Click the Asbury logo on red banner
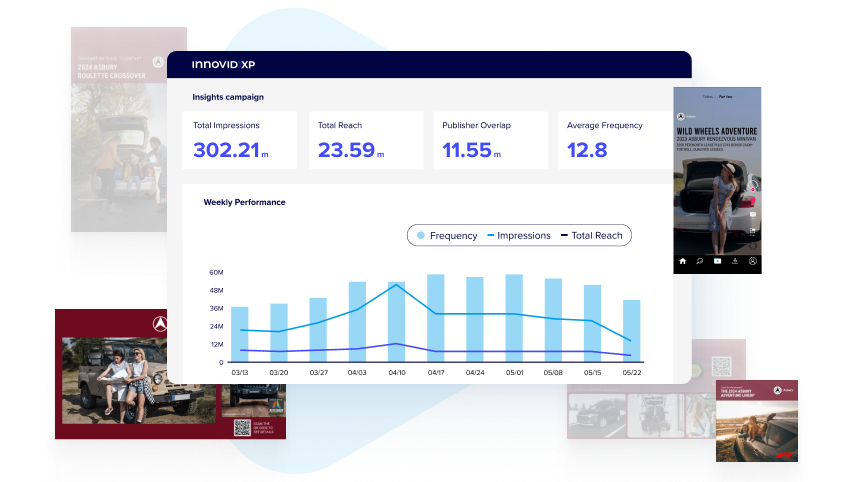Screen dimensions: 858x482 pos(160,324)
